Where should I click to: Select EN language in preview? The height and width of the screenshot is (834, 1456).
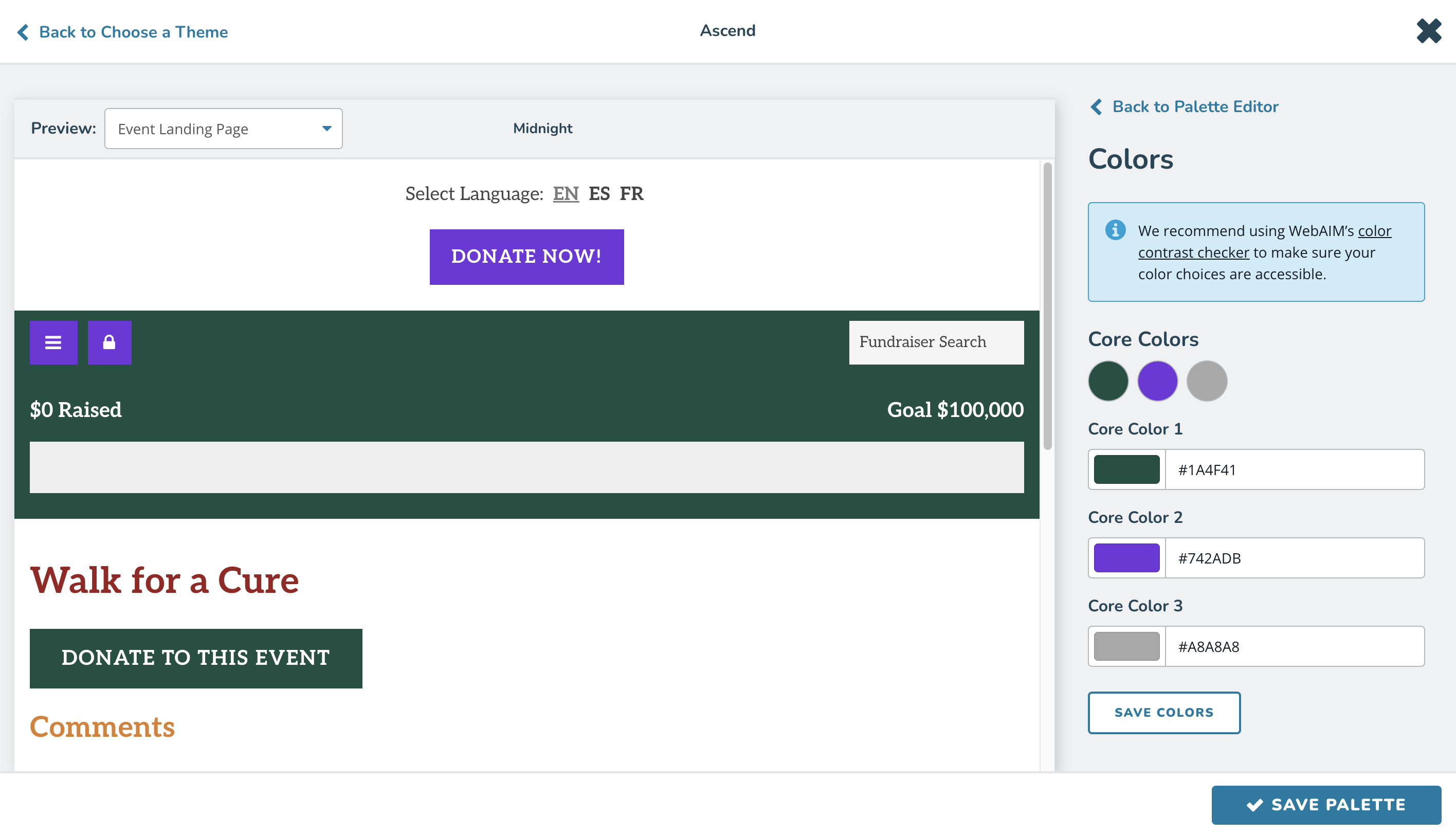566,194
